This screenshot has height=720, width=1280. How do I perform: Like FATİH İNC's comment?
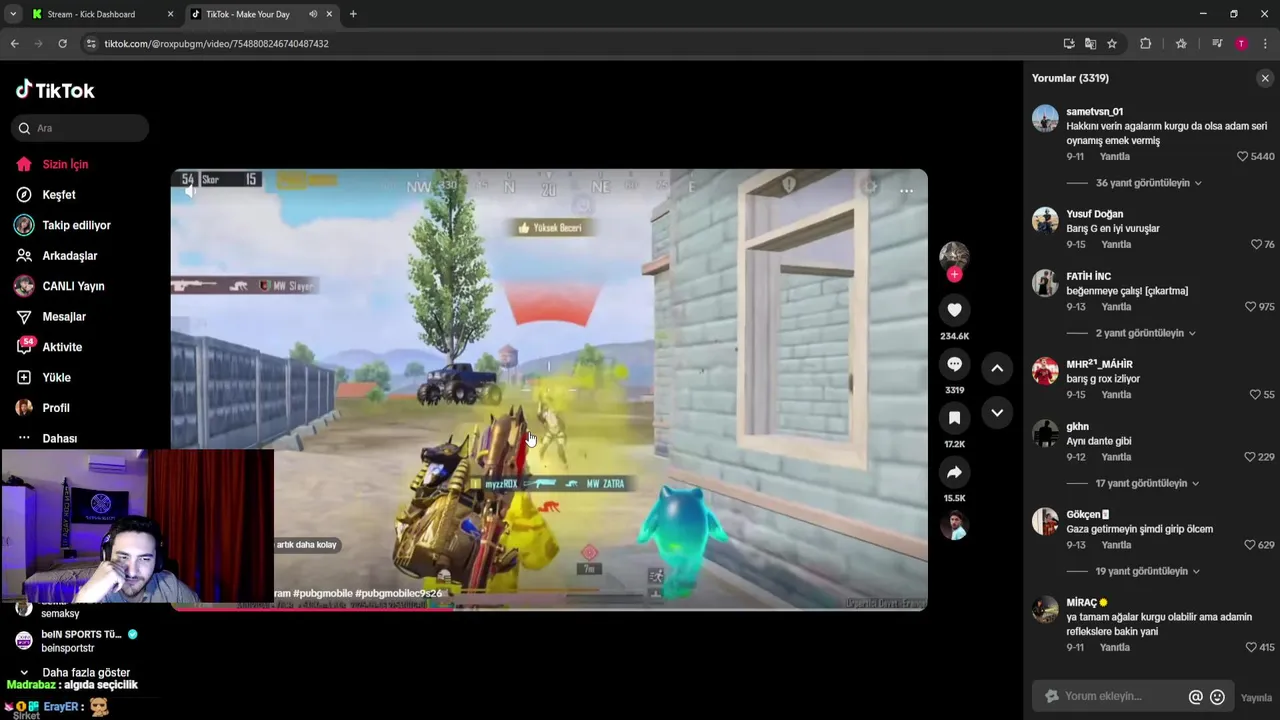click(1250, 307)
